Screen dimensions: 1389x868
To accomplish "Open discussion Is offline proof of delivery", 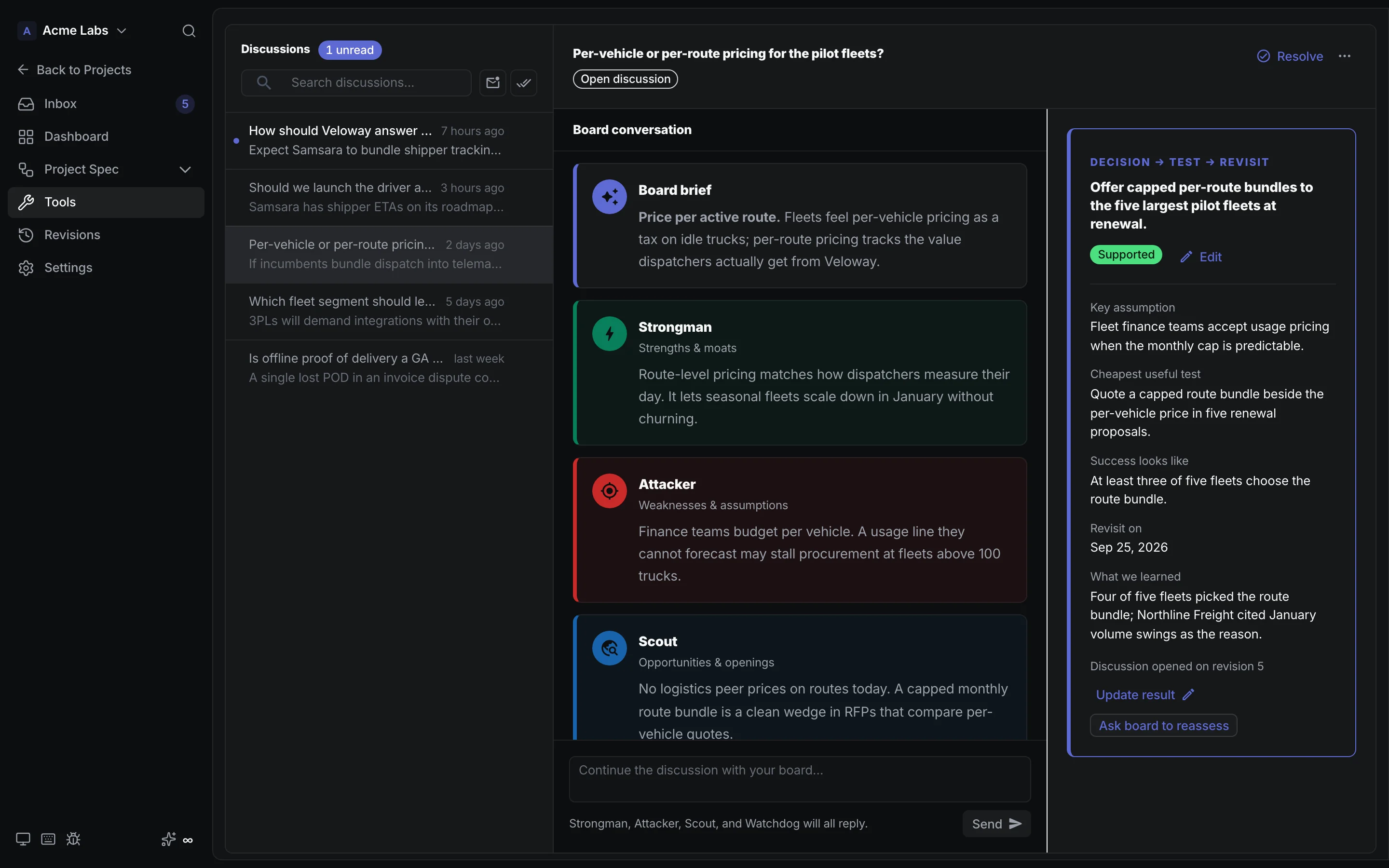I will pyautogui.click(x=389, y=368).
